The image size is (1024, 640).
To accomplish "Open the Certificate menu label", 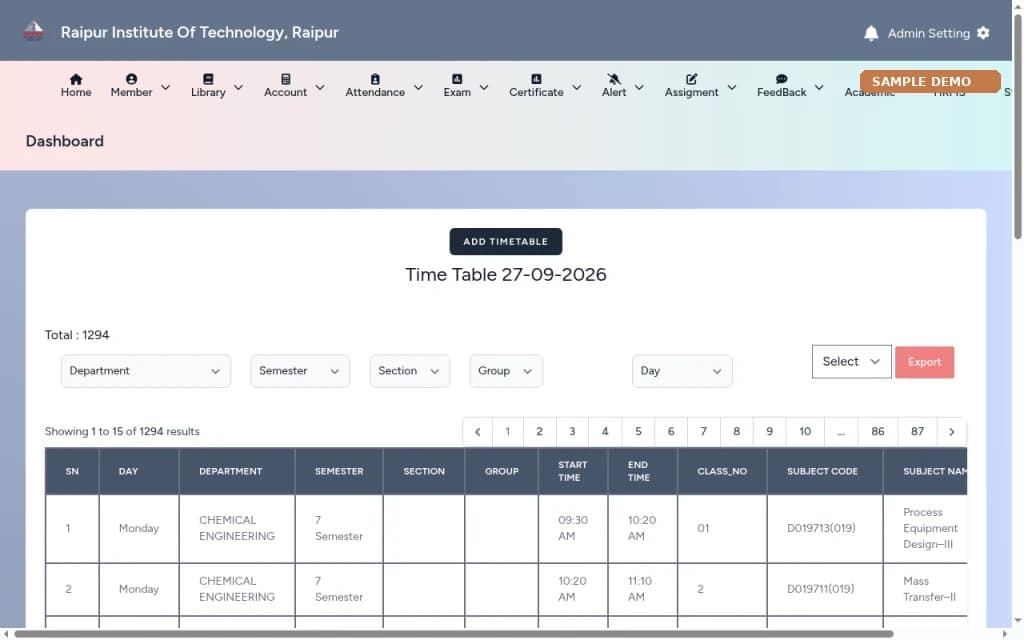I will coord(536,93).
